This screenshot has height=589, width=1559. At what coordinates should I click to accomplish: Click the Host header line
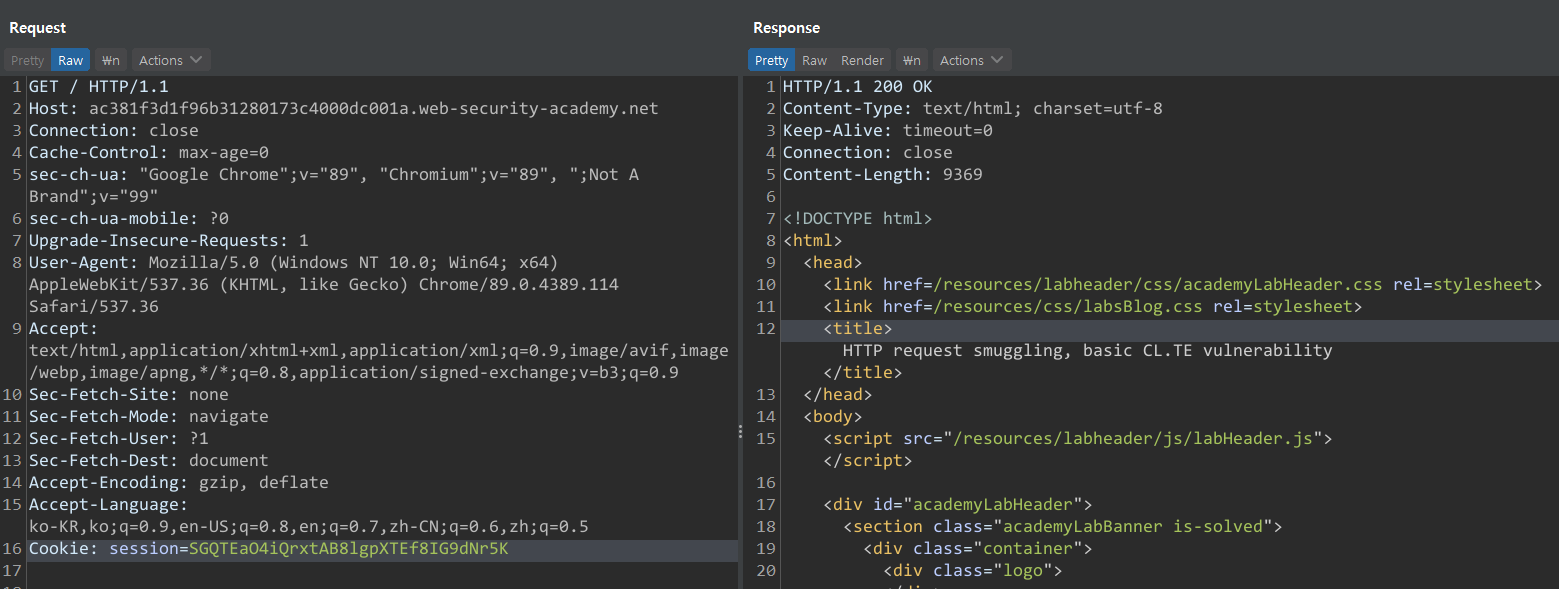pyautogui.click(x=343, y=108)
